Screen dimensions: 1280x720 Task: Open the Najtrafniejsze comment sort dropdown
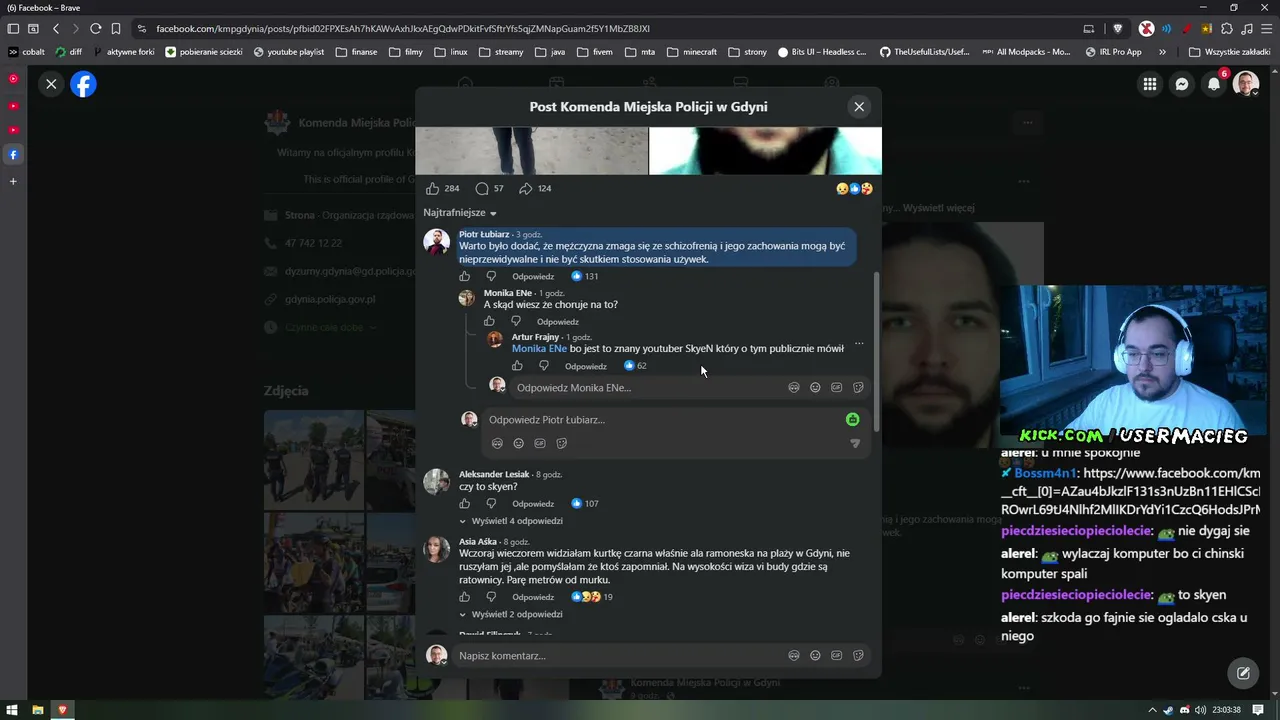click(460, 213)
